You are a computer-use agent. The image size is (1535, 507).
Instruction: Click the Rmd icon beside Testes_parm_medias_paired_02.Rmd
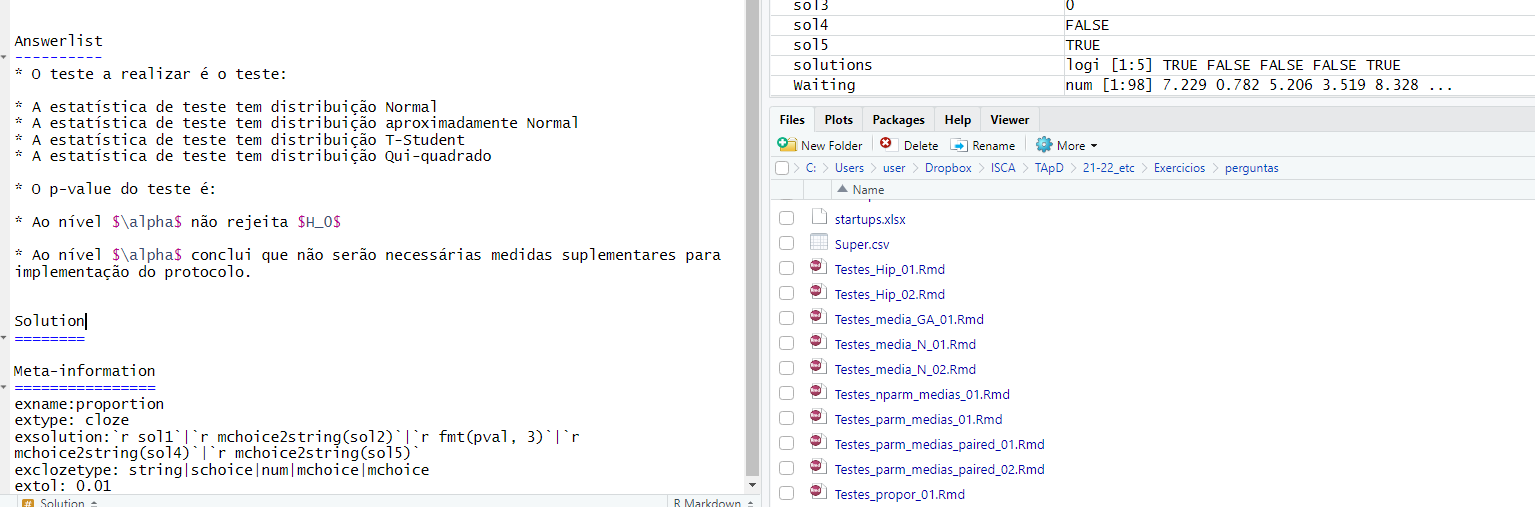tap(819, 468)
